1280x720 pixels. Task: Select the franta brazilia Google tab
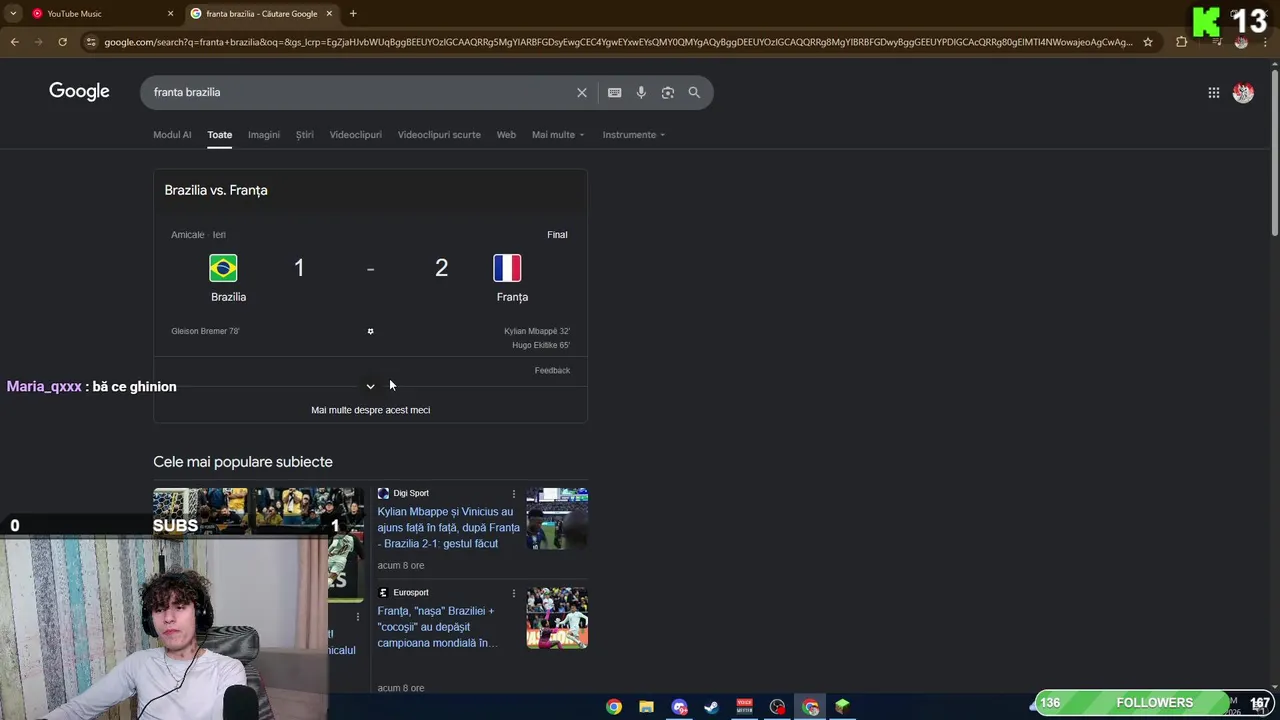point(262,14)
